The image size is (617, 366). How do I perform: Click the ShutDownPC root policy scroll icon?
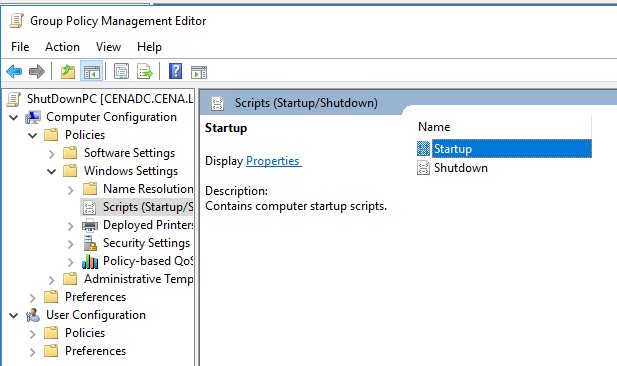click(x=13, y=99)
